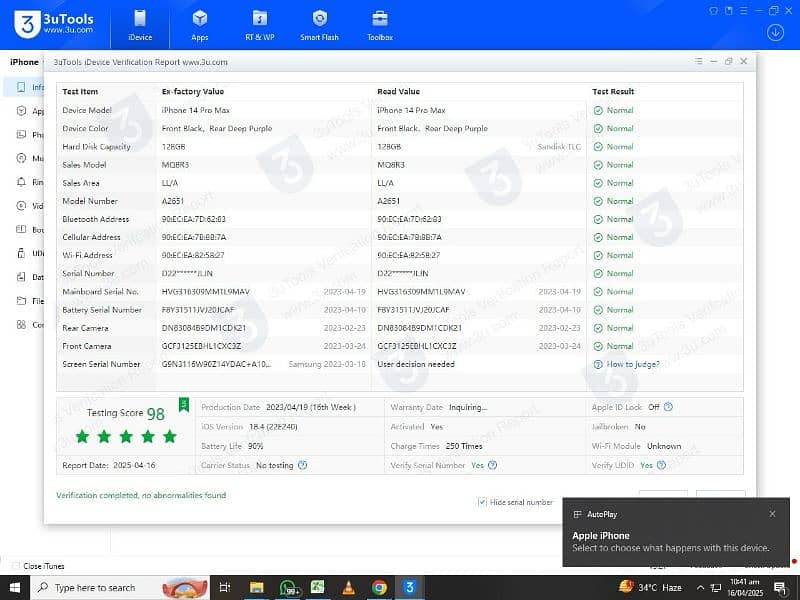Click the Read Value column header
Screen dimensions: 800x600
tap(398, 91)
